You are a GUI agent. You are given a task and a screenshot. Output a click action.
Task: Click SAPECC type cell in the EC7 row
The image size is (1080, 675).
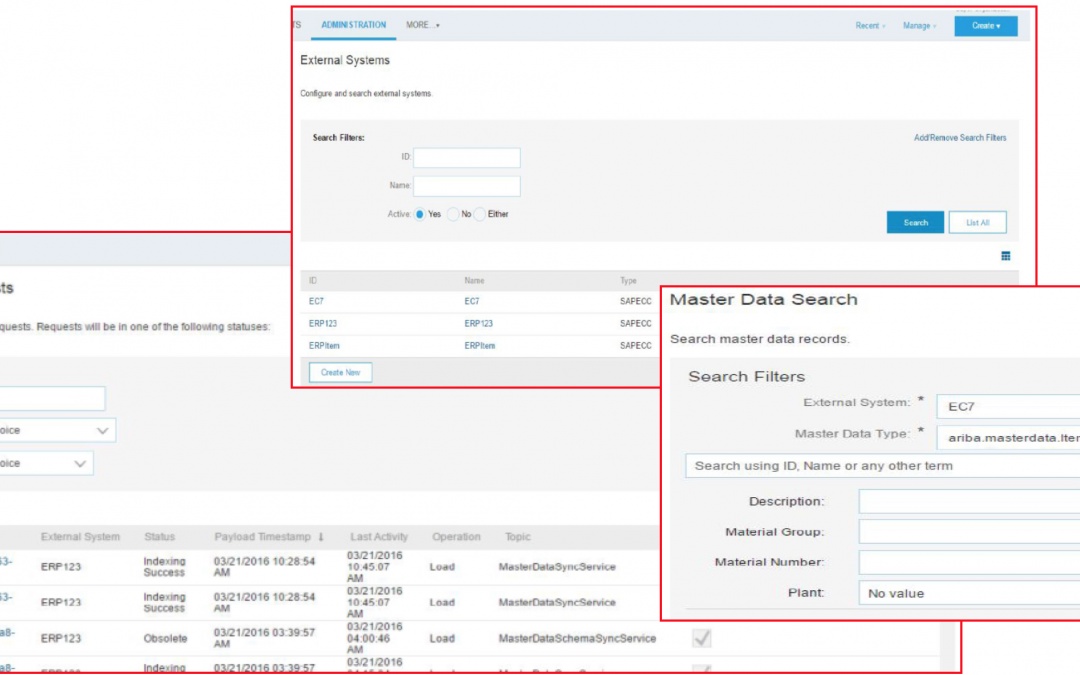click(x=635, y=301)
